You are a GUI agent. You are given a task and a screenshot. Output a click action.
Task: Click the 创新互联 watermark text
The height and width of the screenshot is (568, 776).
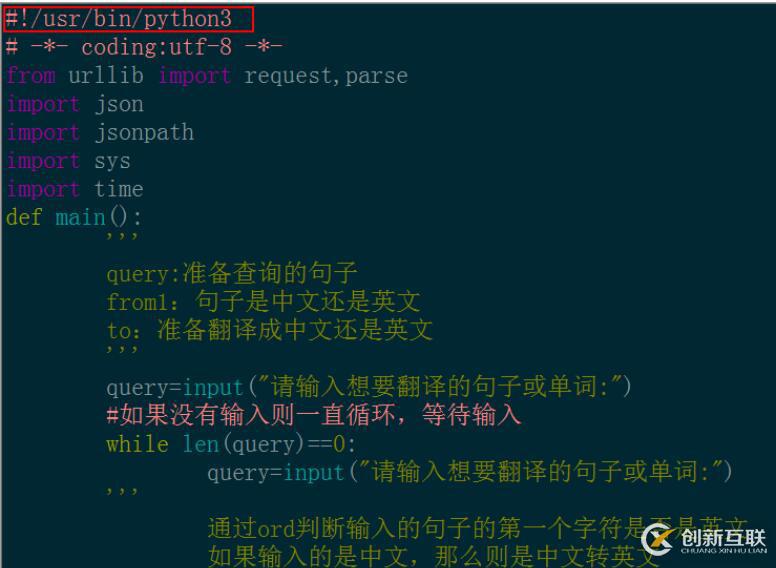[723, 538]
